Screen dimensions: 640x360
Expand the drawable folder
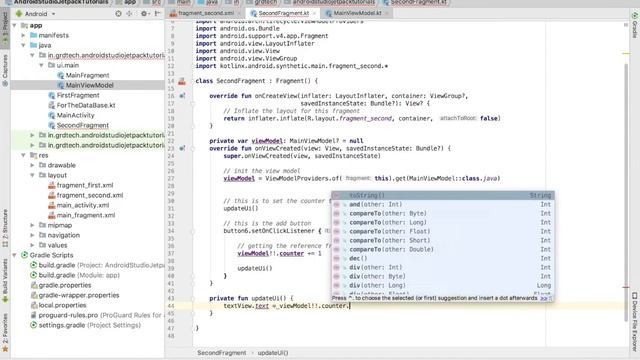pyautogui.click(x=32, y=165)
